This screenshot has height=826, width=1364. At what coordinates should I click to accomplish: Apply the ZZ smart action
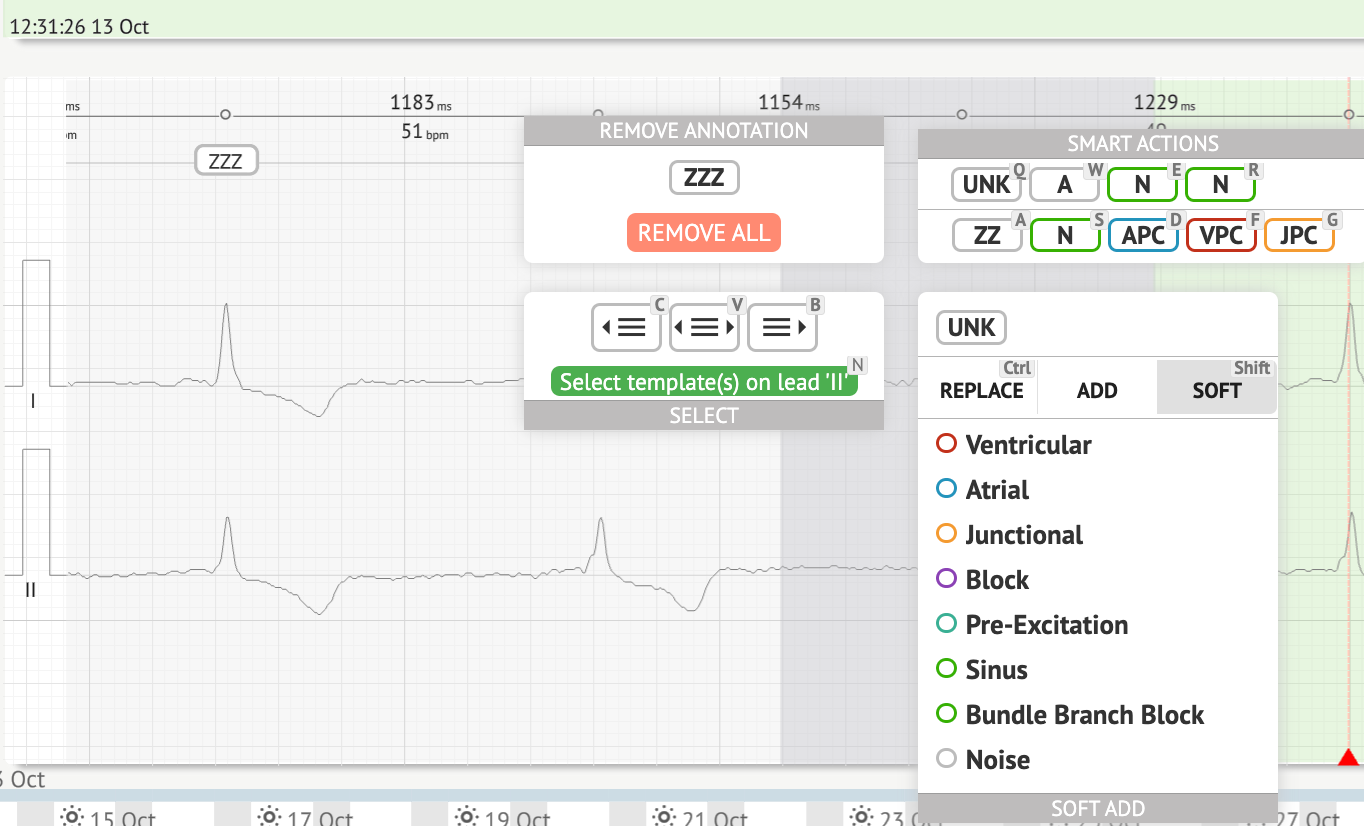pos(987,235)
